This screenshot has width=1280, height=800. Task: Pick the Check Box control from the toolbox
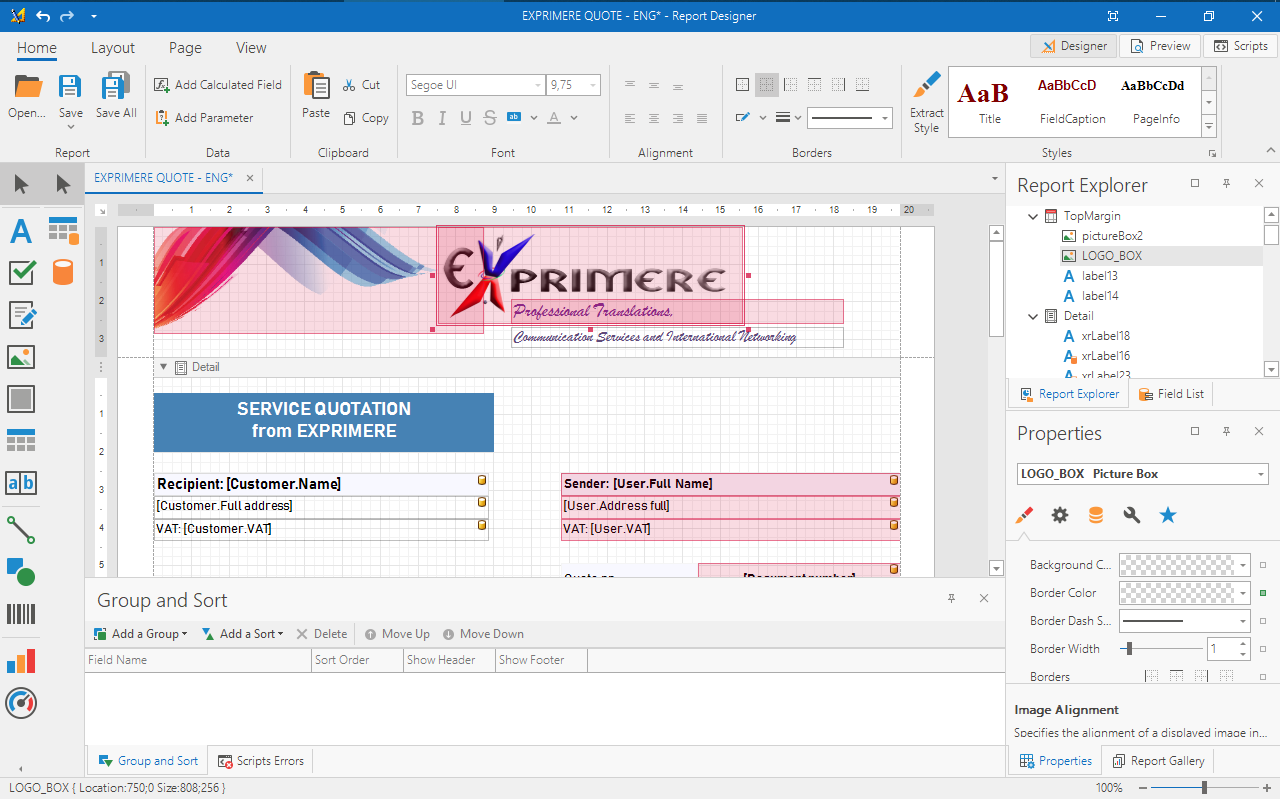21,272
